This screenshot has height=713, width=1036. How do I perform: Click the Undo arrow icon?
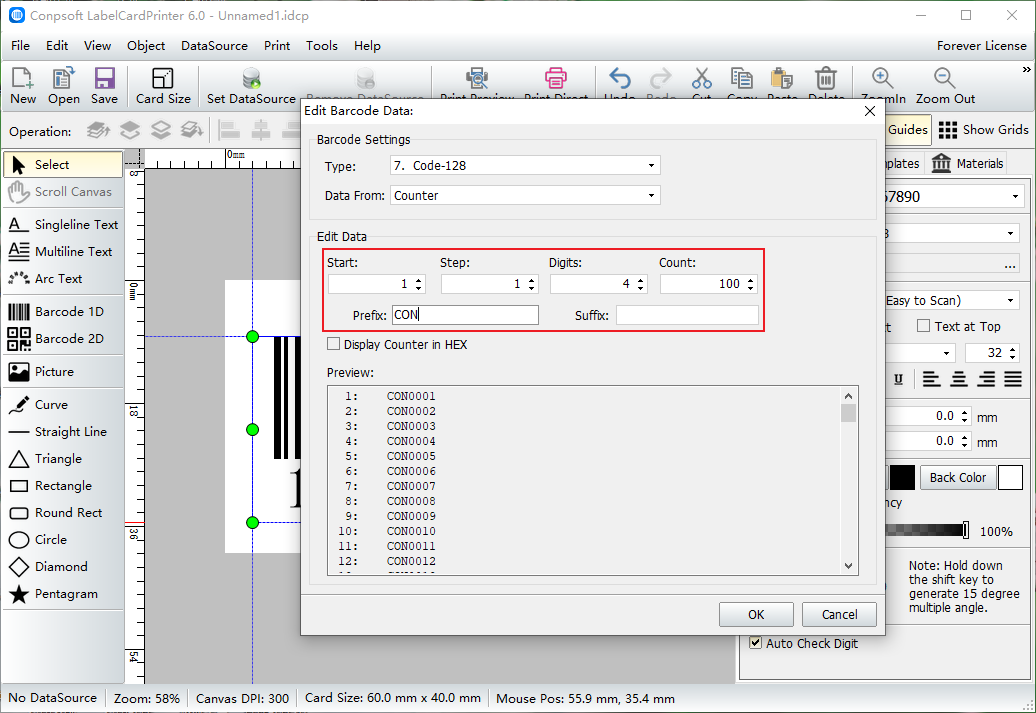(620, 79)
